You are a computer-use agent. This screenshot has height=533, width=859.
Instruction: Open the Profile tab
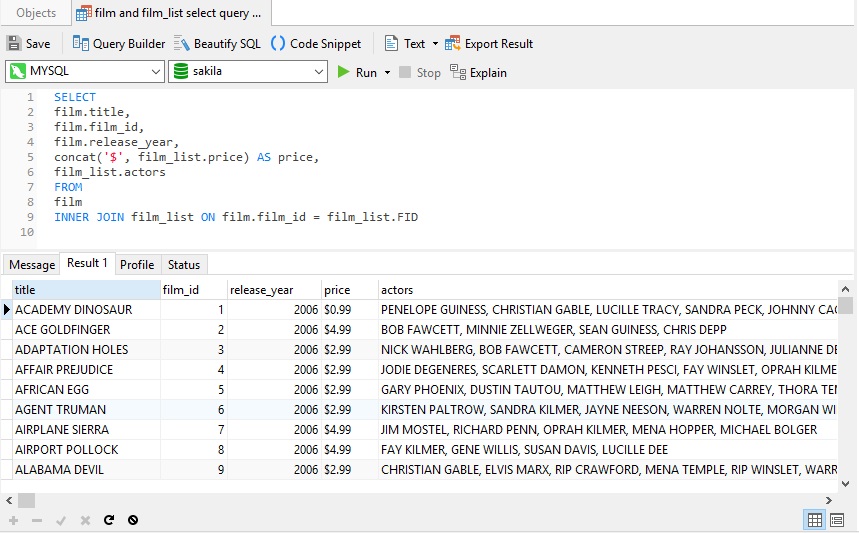click(137, 265)
